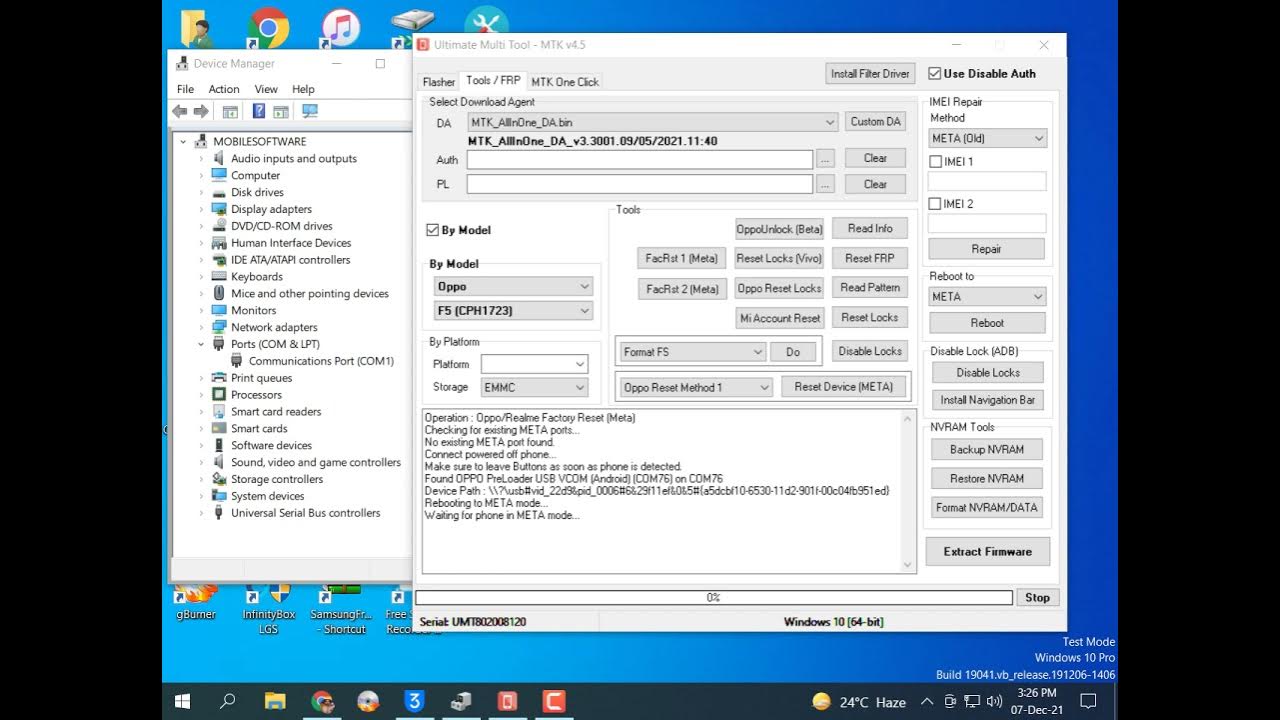The width and height of the screenshot is (1280, 720).
Task: Open the Chrome shortcut on the desktop
Action: [268, 27]
